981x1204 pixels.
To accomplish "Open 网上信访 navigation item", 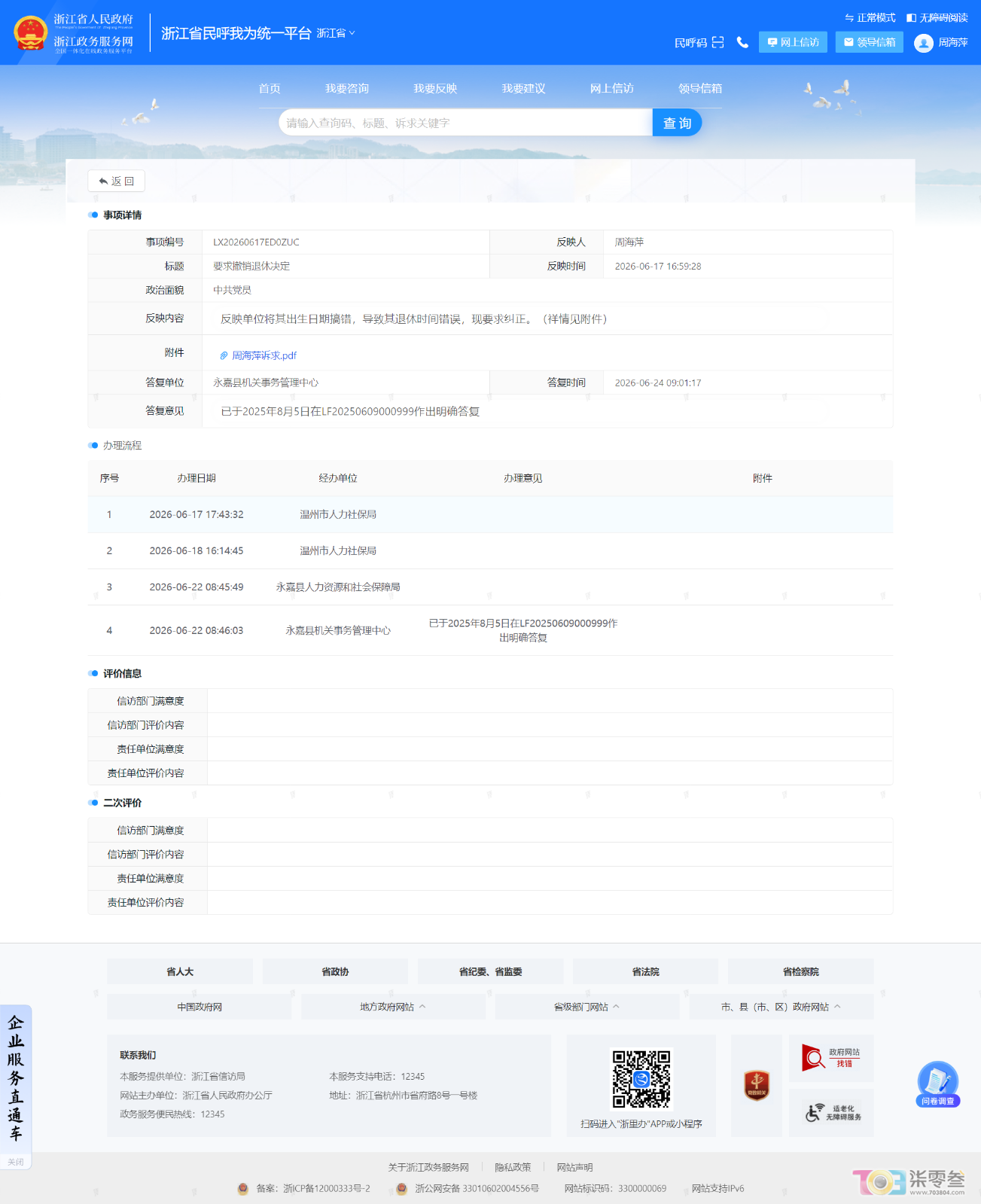I will pos(611,88).
